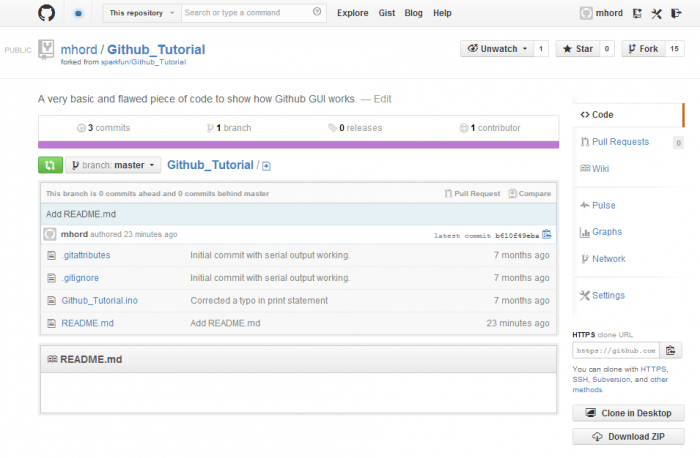Image resolution: width=700 pixels, height=458 pixels.
Task: Open Help in the top navigation
Action: point(442,13)
